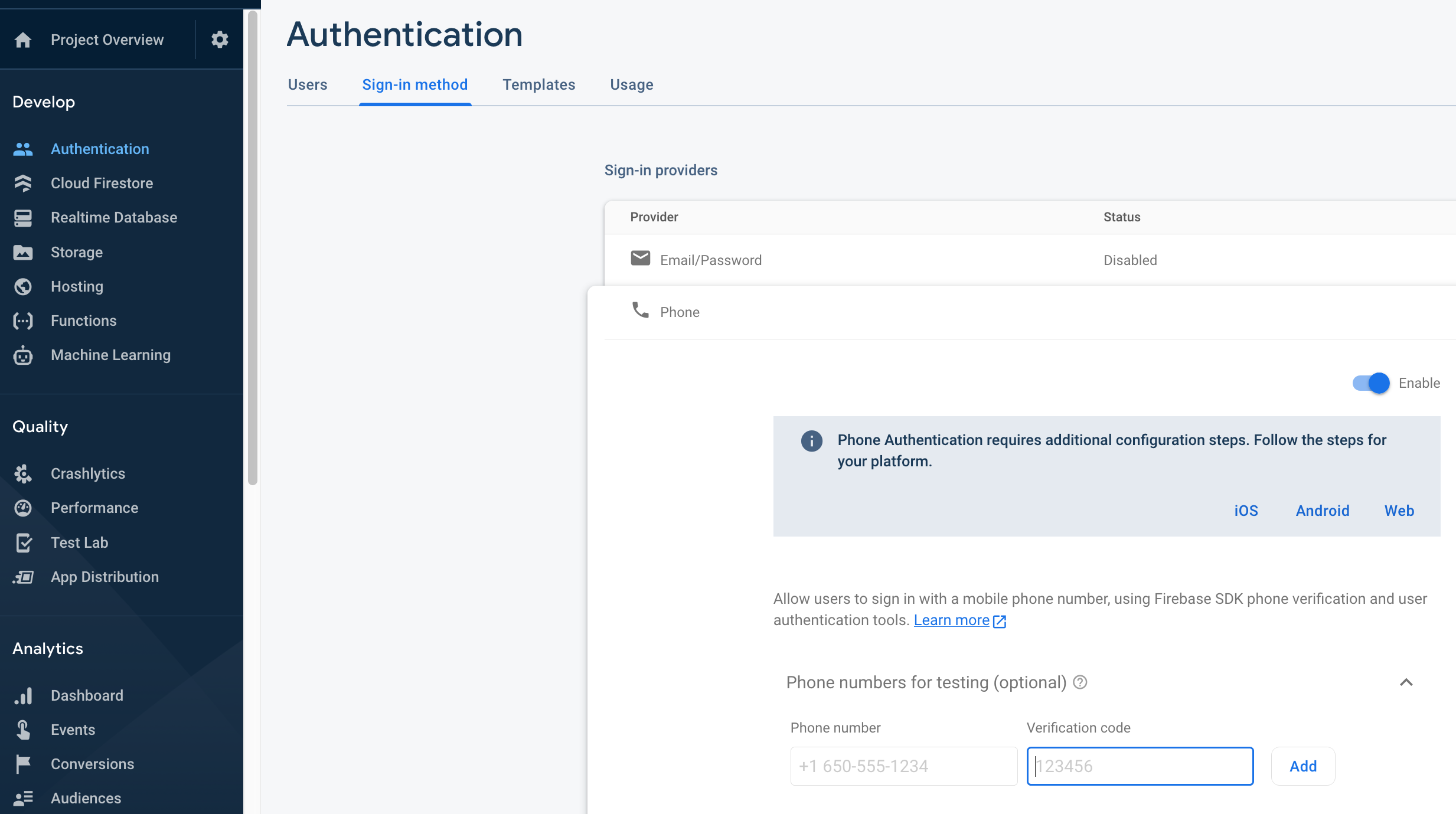
Task: Open Functions in sidebar
Action: click(84, 321)
